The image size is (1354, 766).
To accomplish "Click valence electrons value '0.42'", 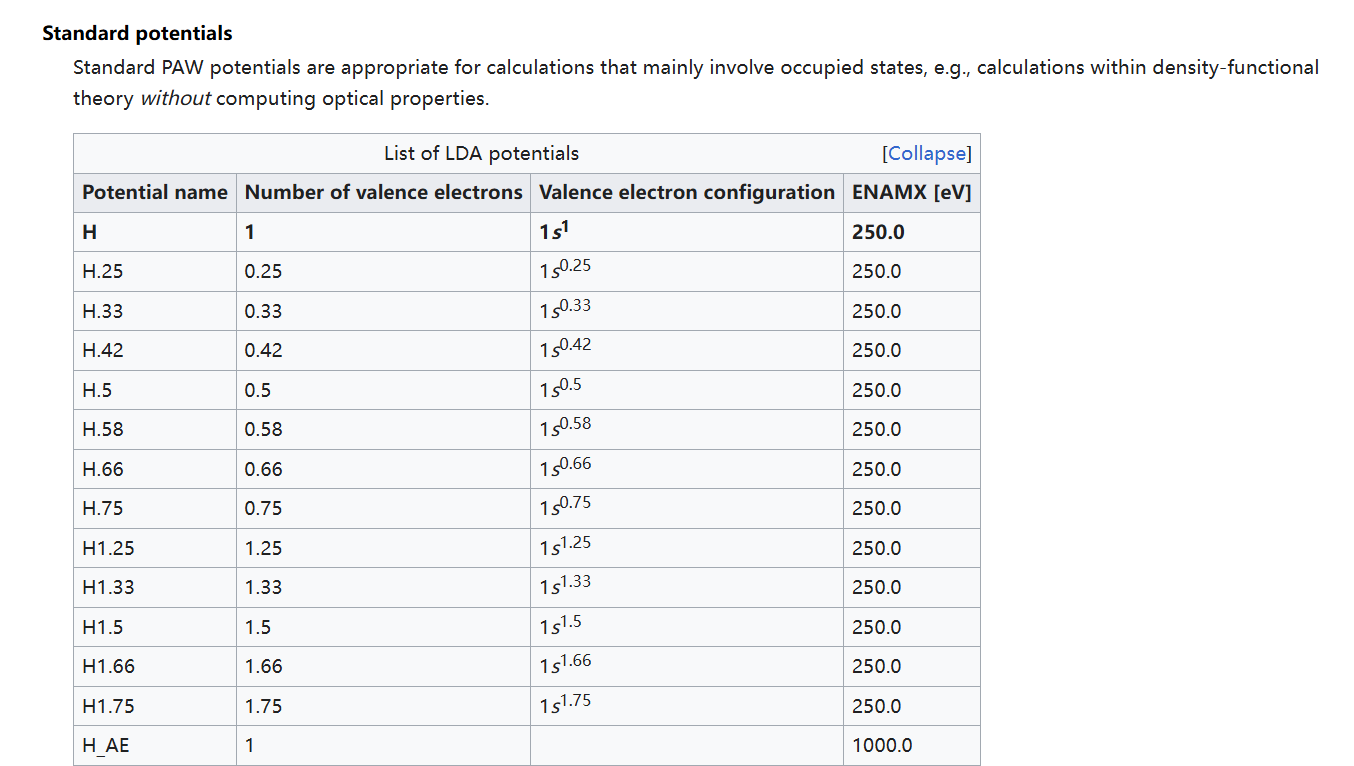I will click(x=264, y=350).
